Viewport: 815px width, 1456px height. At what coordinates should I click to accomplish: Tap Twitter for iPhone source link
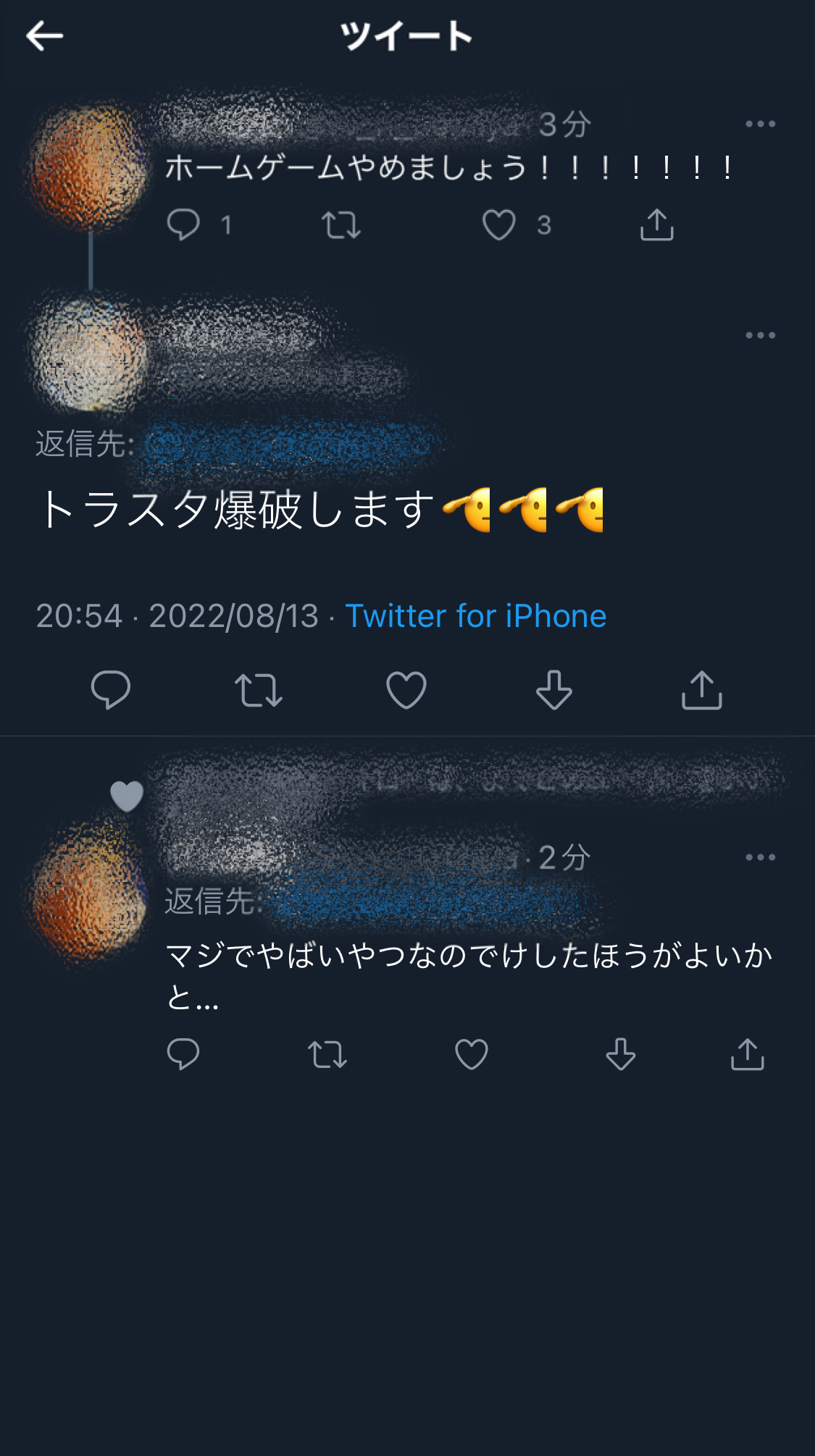pos(476,616)
